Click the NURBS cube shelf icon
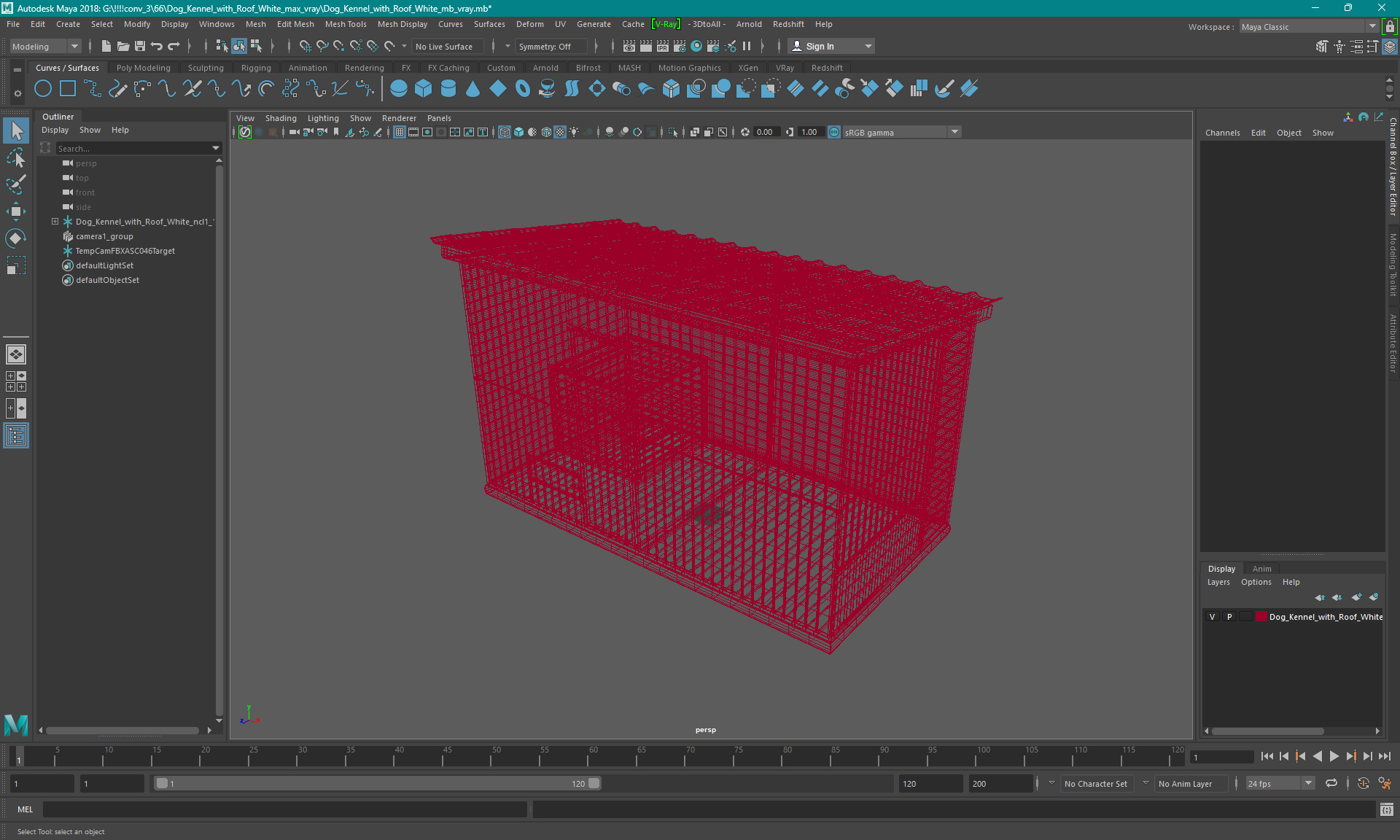Viewport: 1400px width, 840px height. (424, 89)
